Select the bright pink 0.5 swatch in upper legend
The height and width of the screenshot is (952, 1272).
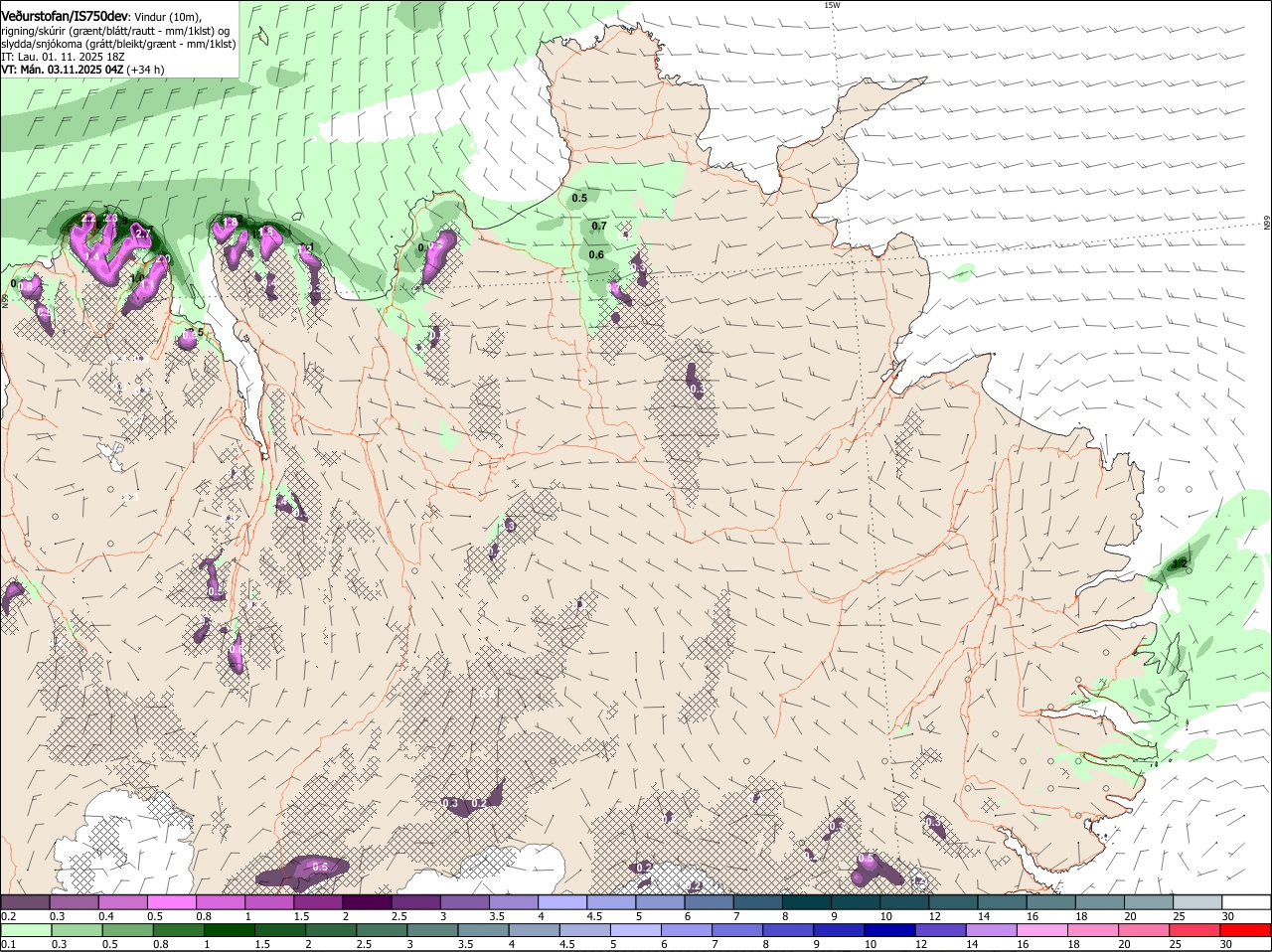[x=171, y=901]
